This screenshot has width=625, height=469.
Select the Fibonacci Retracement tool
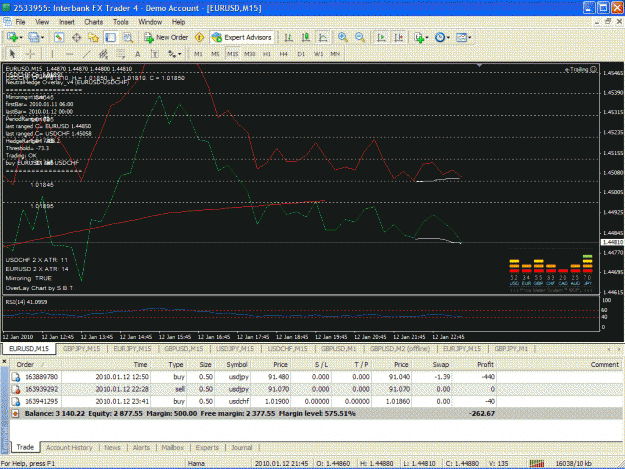pos(120,54)
